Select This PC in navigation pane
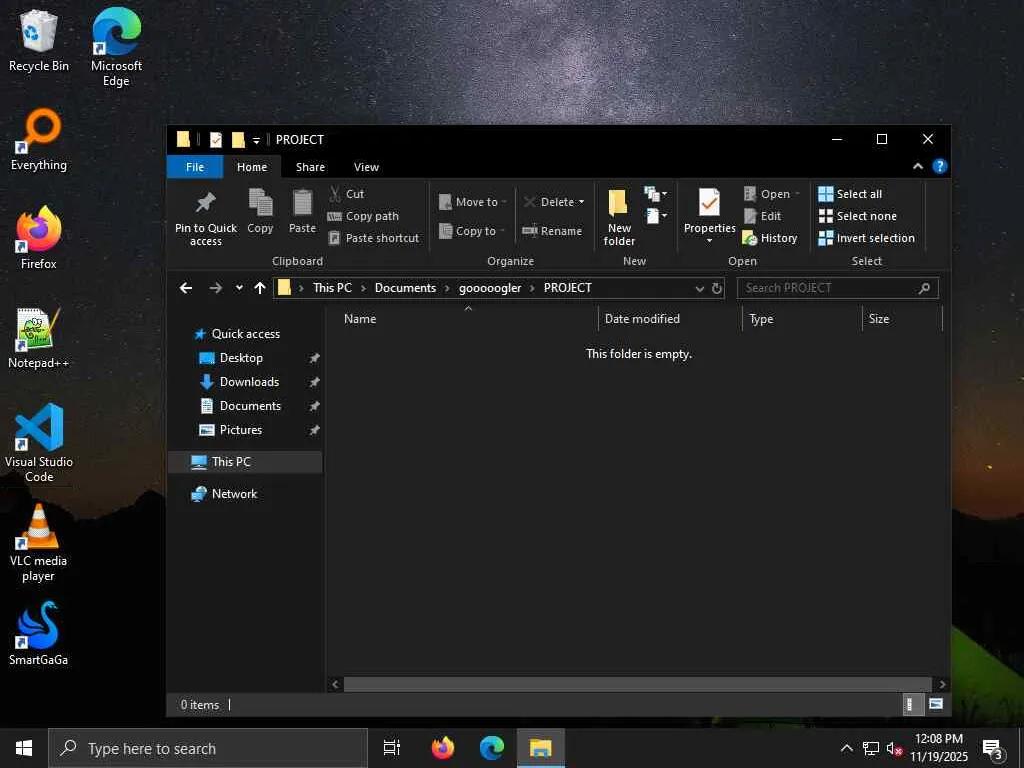1024x768 pixels. click(x=245, y=462)
